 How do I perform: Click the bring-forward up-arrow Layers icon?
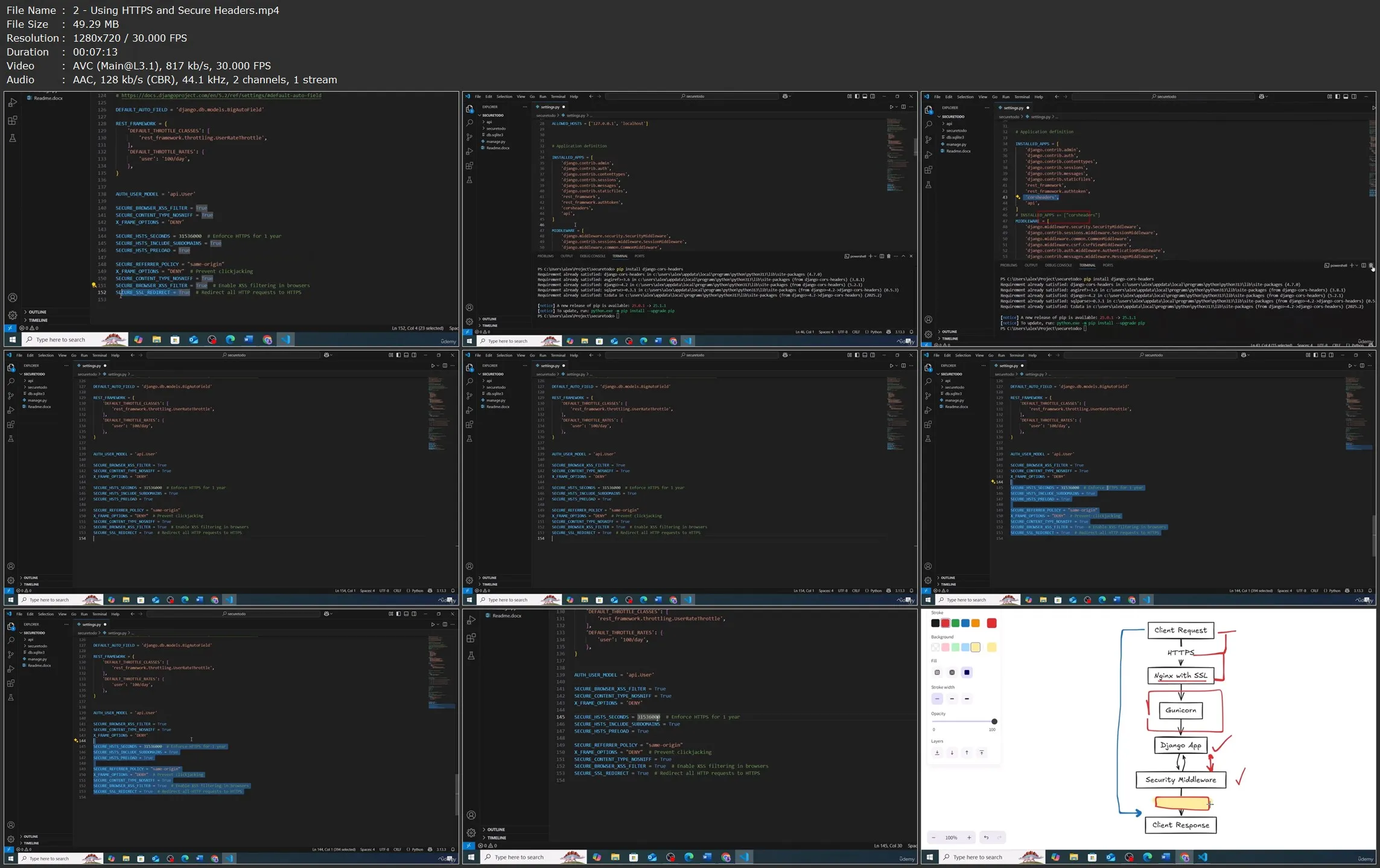click(x=967, y=753)
